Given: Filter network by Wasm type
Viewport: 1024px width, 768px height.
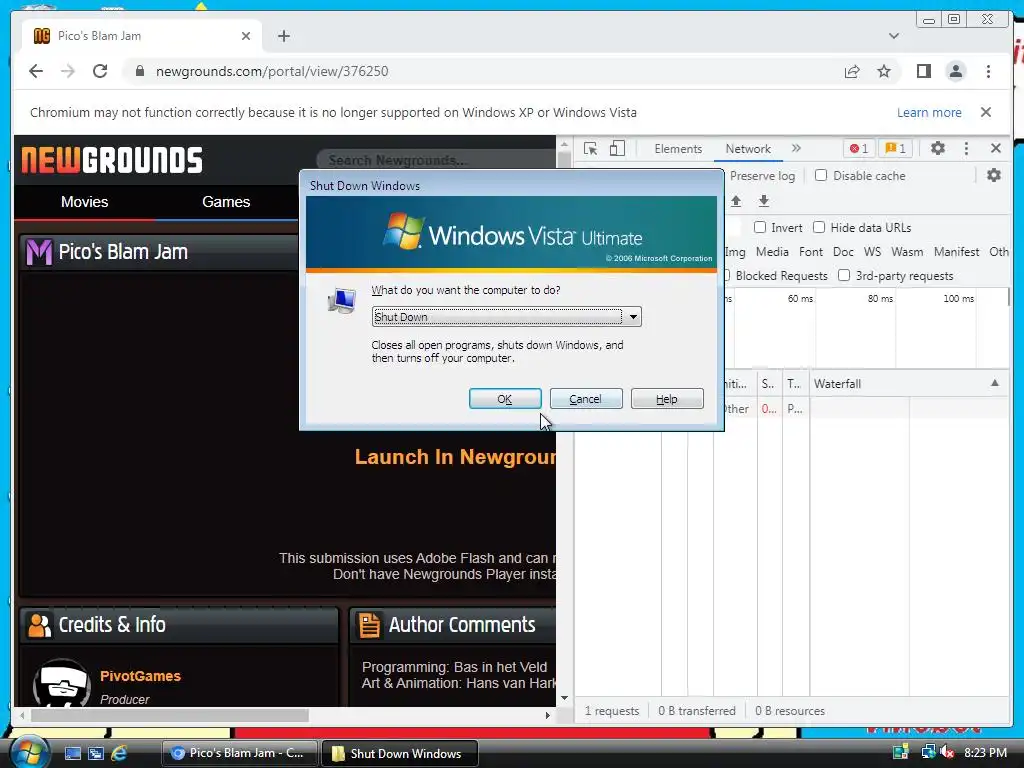Looking at the screenshot, I should (x=907, y=251).
